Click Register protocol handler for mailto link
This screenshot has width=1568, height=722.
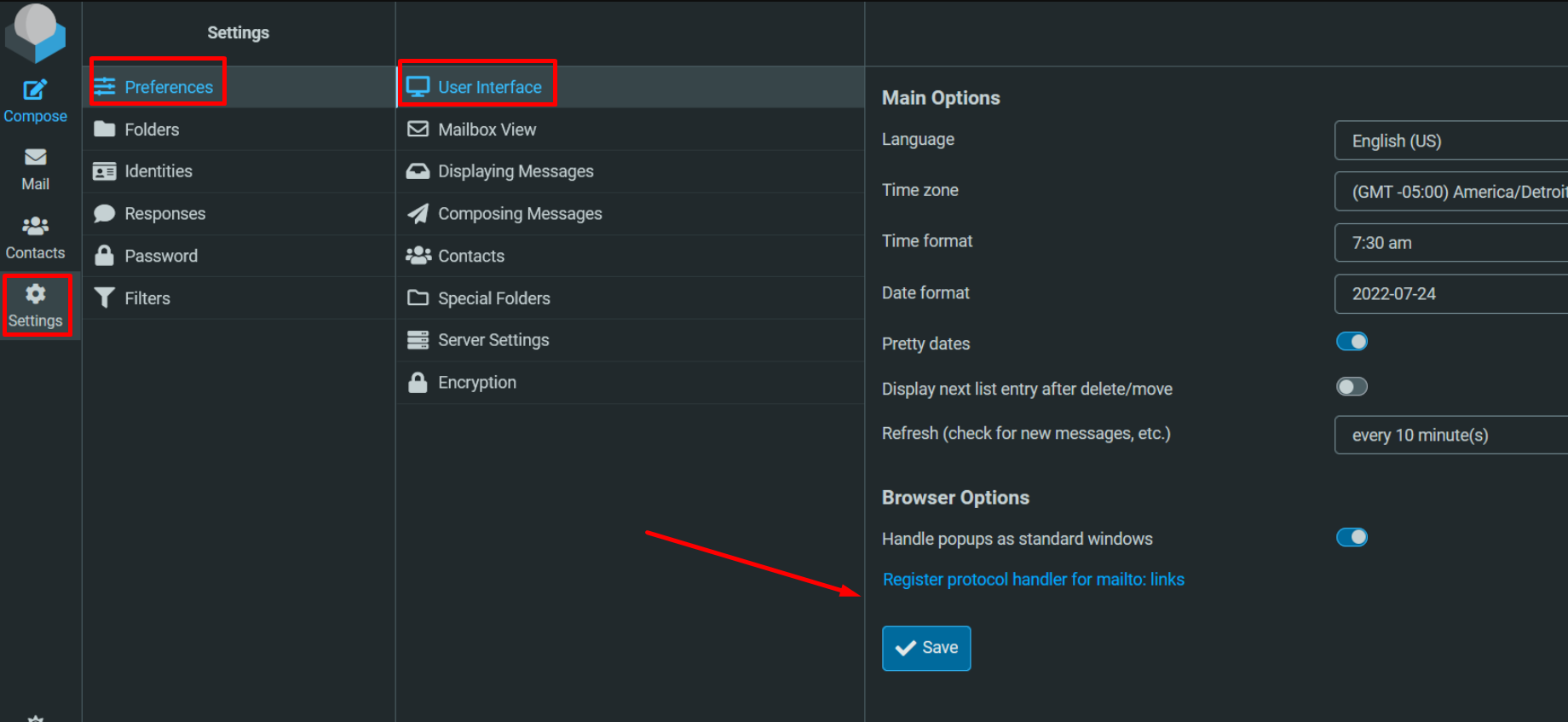pos(1033,580)
